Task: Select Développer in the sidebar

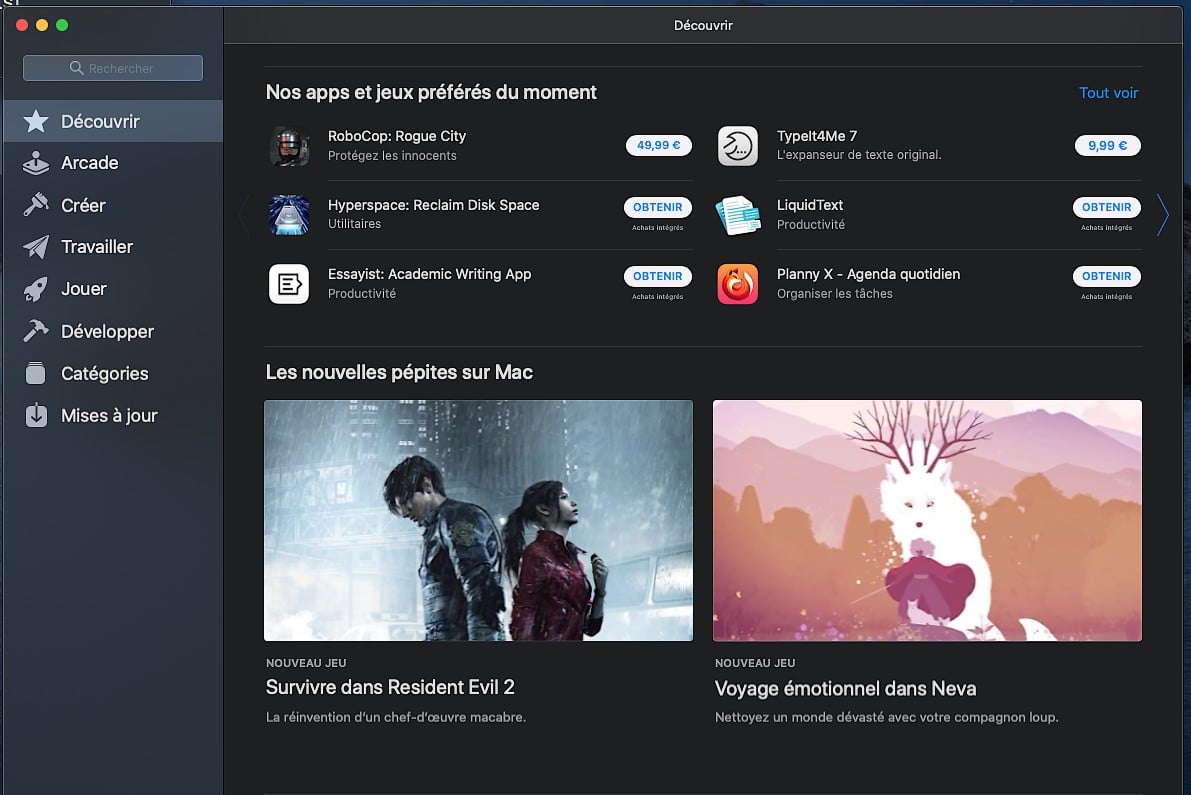Action: 113,331
